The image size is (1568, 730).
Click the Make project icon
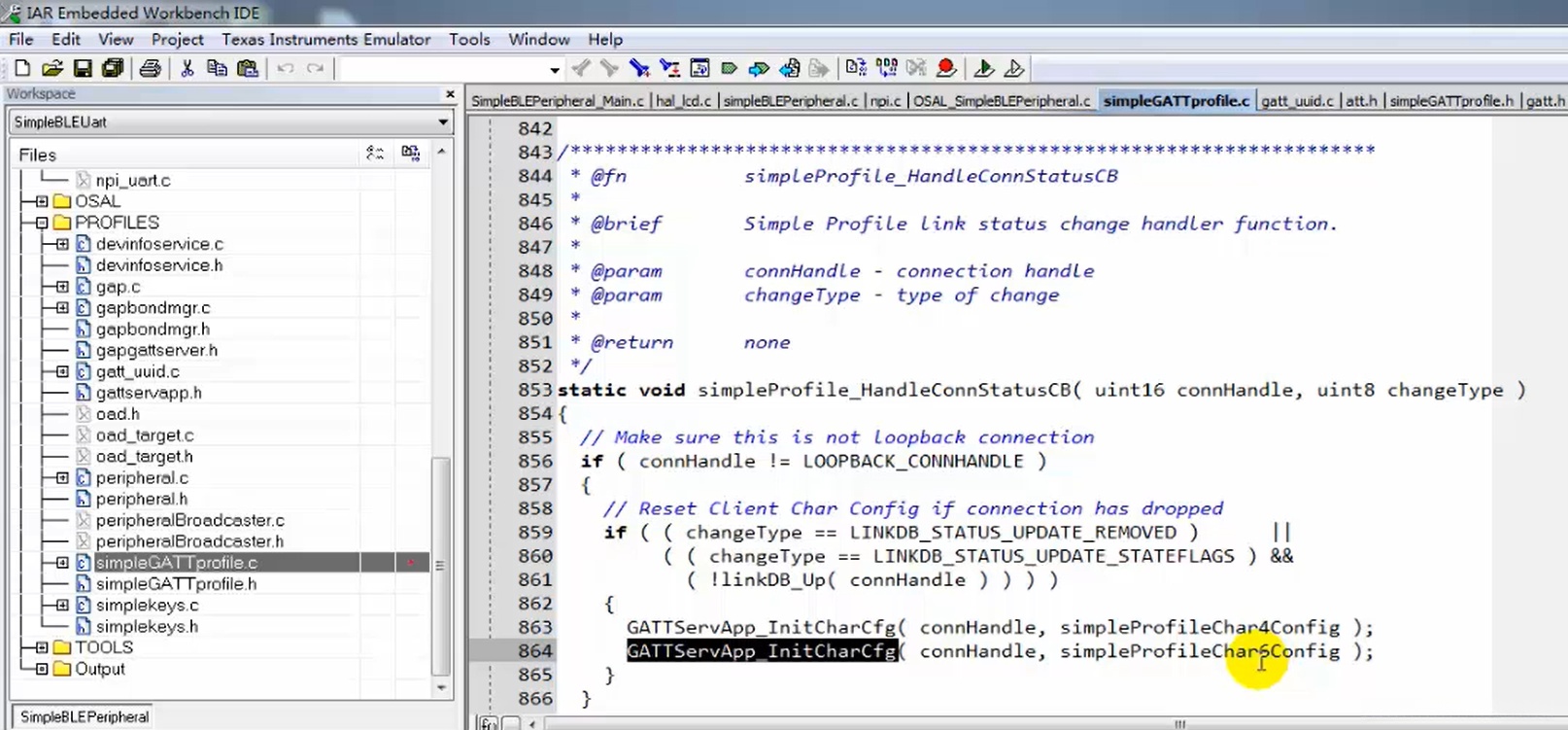pos(886,68)
